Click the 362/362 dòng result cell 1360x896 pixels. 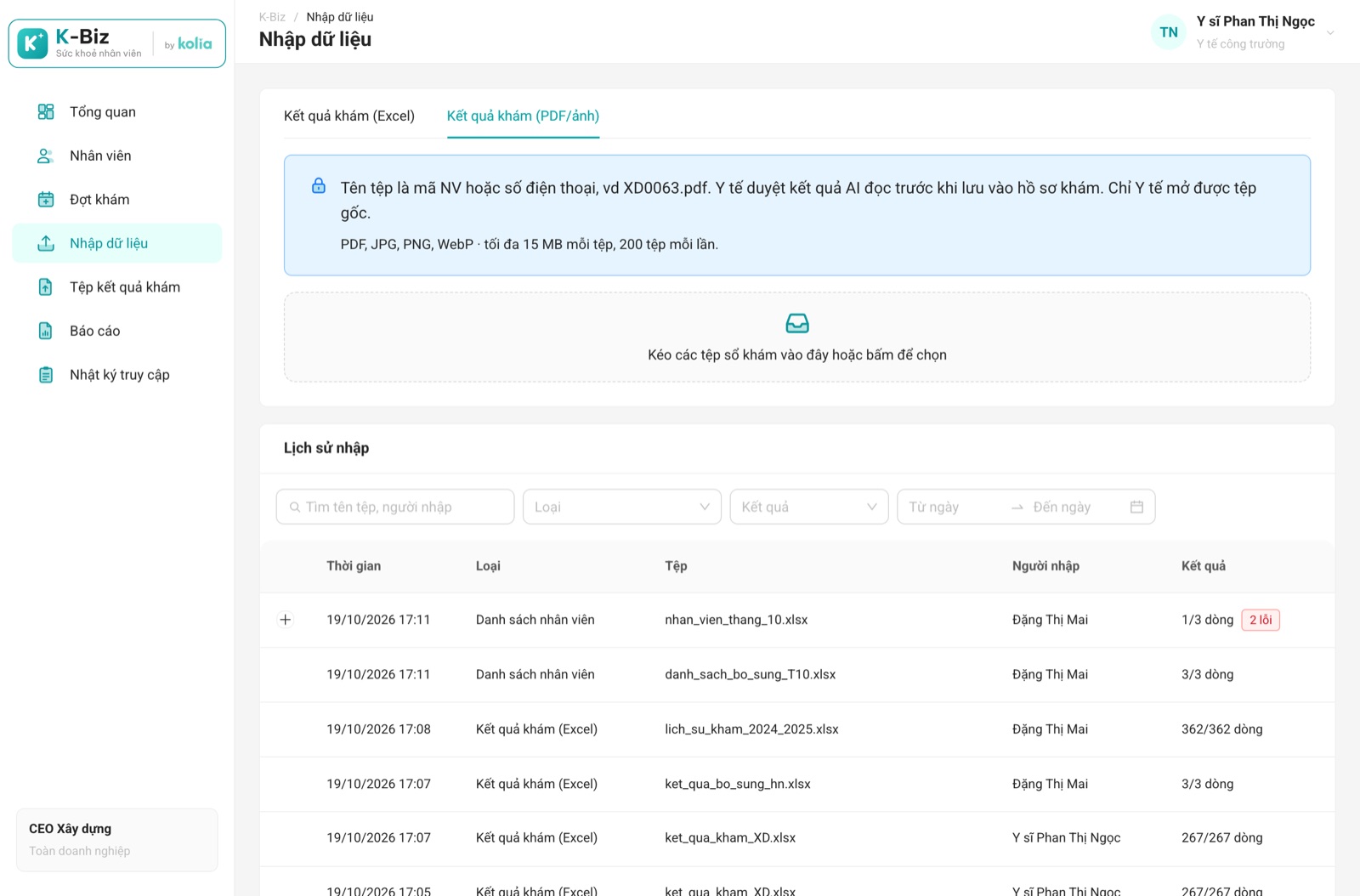pos(1221,729)
